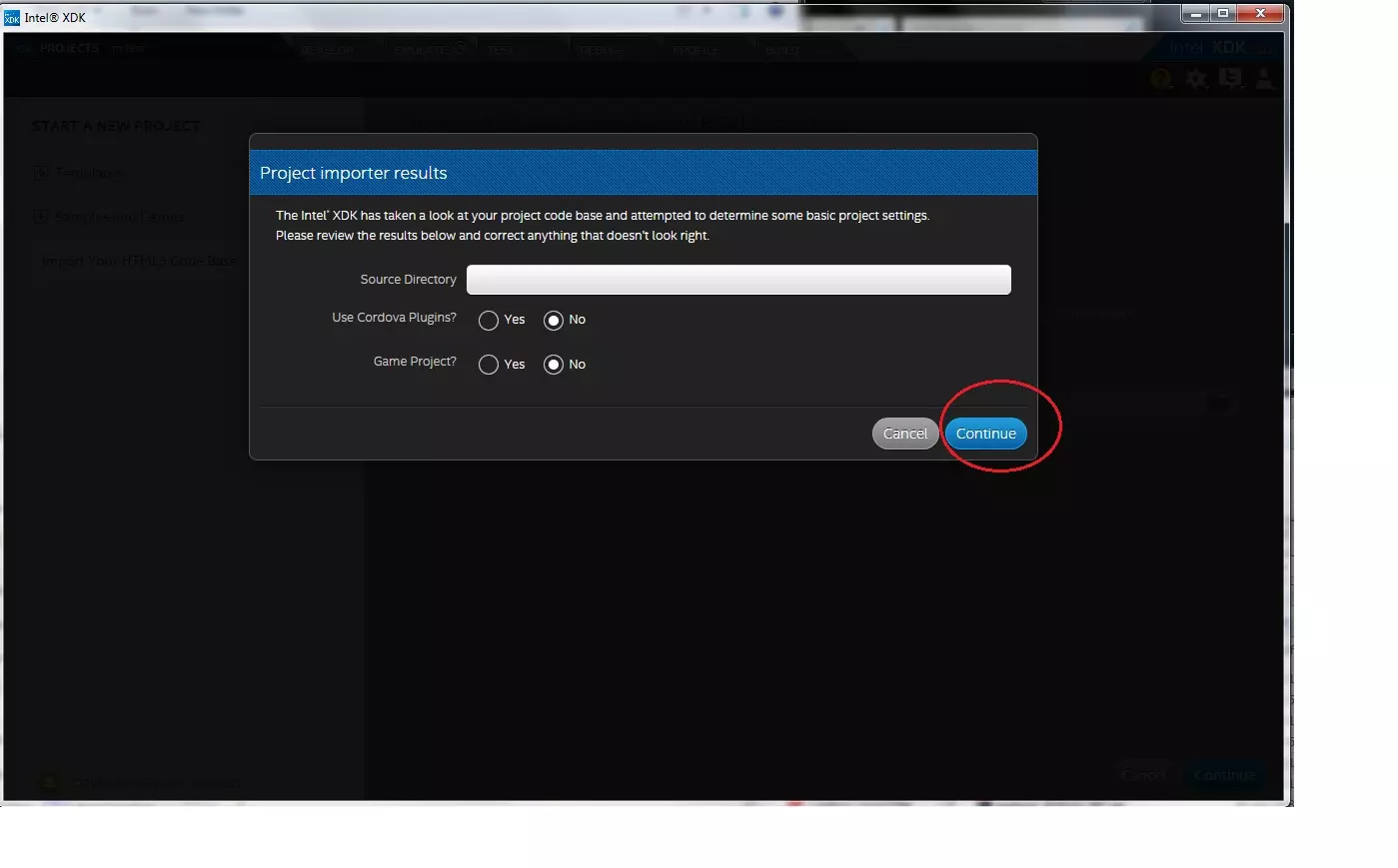Choose Yes for Game Project

[x=489, y=365]
